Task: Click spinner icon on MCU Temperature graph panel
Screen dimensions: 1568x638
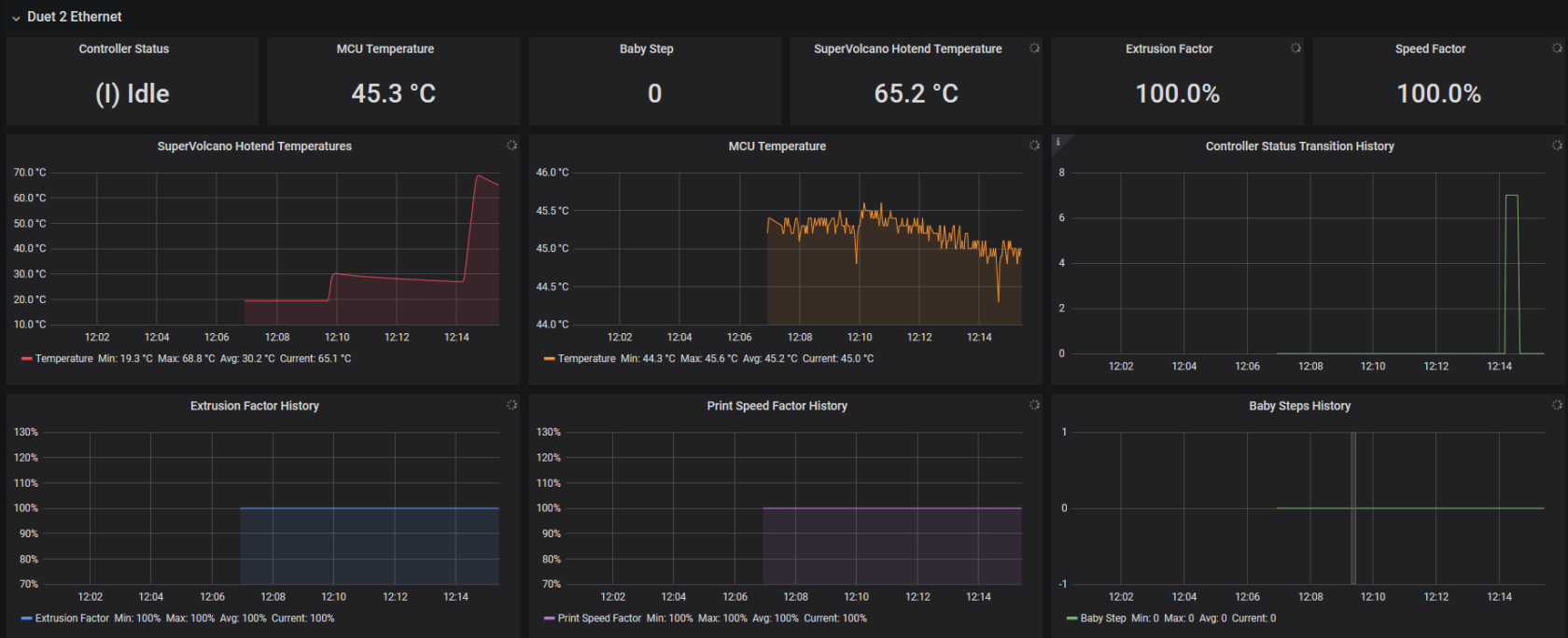Action: [x=1034, y=146]
